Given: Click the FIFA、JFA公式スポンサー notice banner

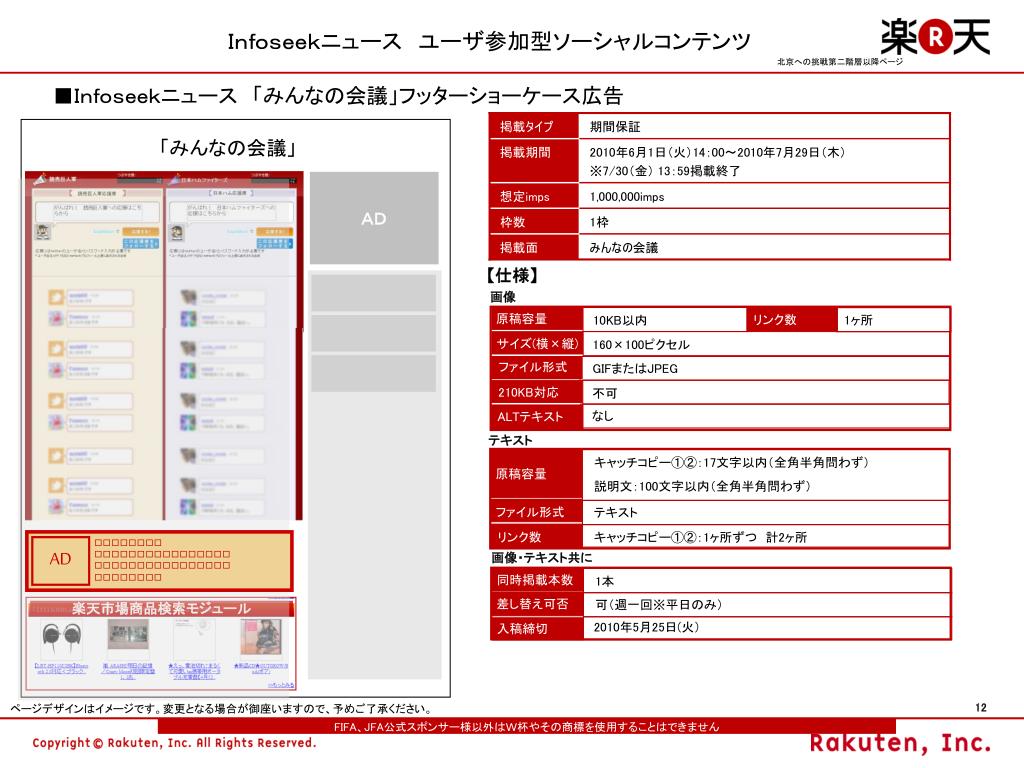Looking at the screenshot, I should coord(526,727).
